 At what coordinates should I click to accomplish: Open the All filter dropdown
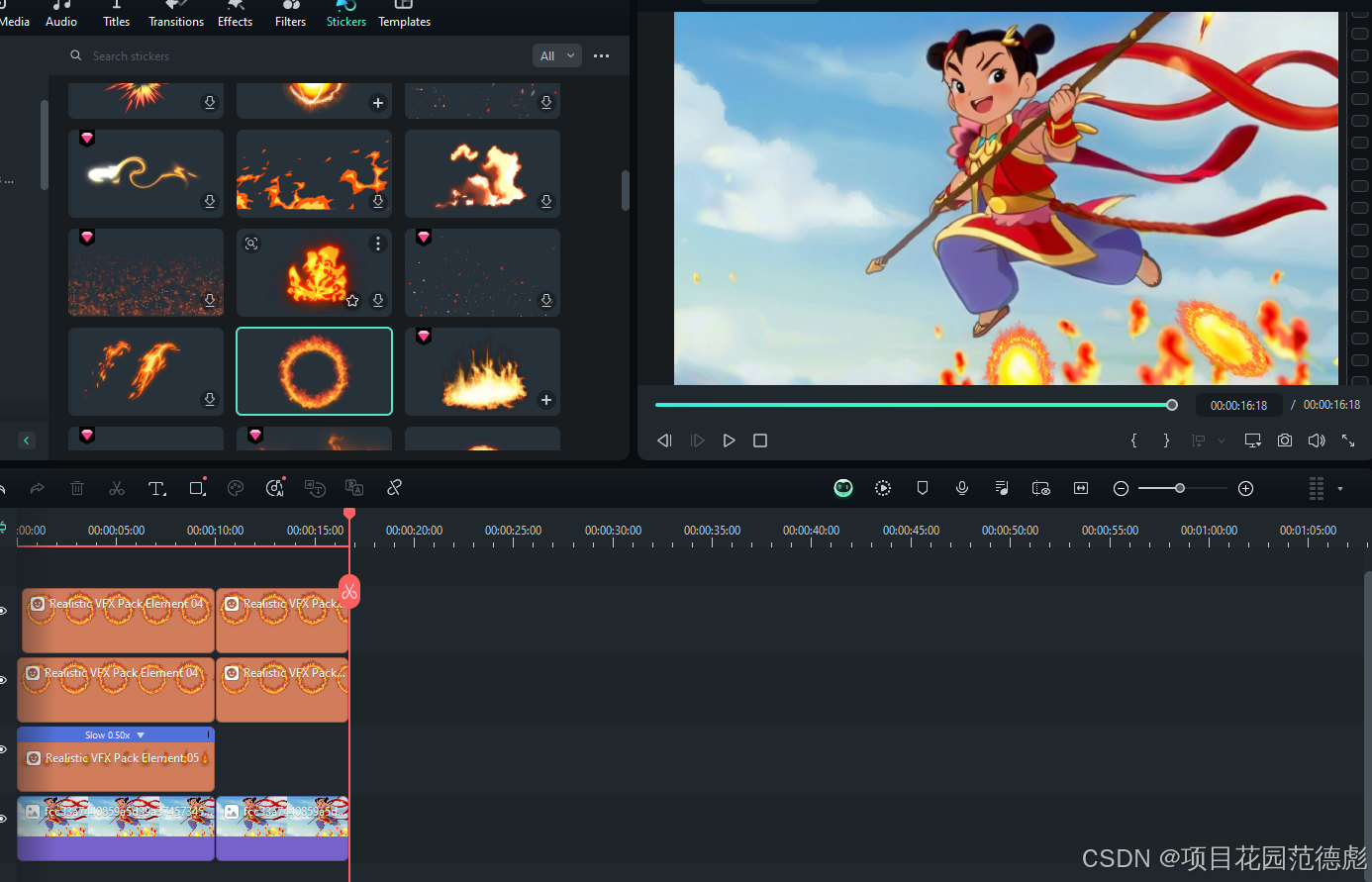click(x=556, y=56)
